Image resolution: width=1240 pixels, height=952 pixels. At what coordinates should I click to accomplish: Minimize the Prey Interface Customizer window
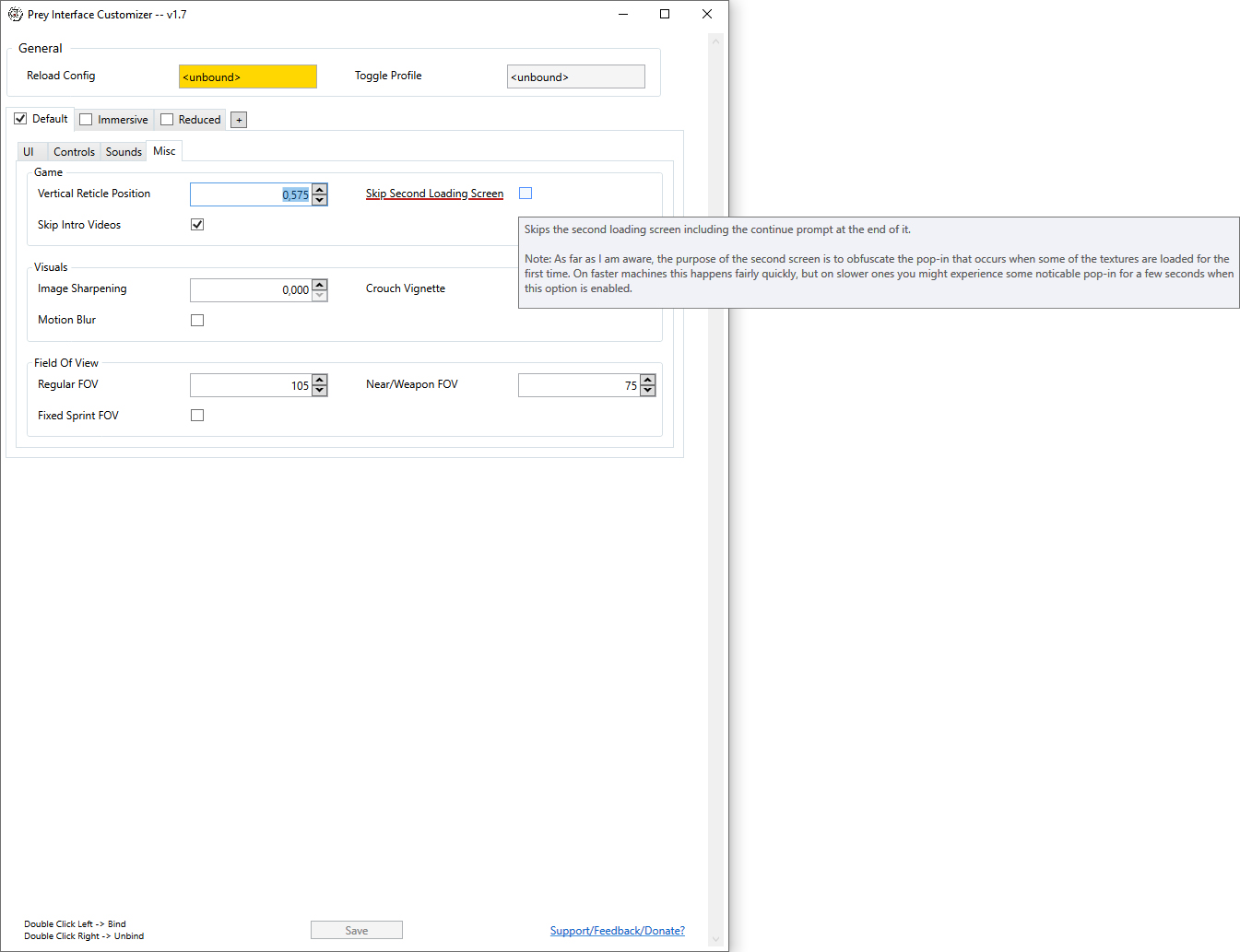(x=623, y=14)
